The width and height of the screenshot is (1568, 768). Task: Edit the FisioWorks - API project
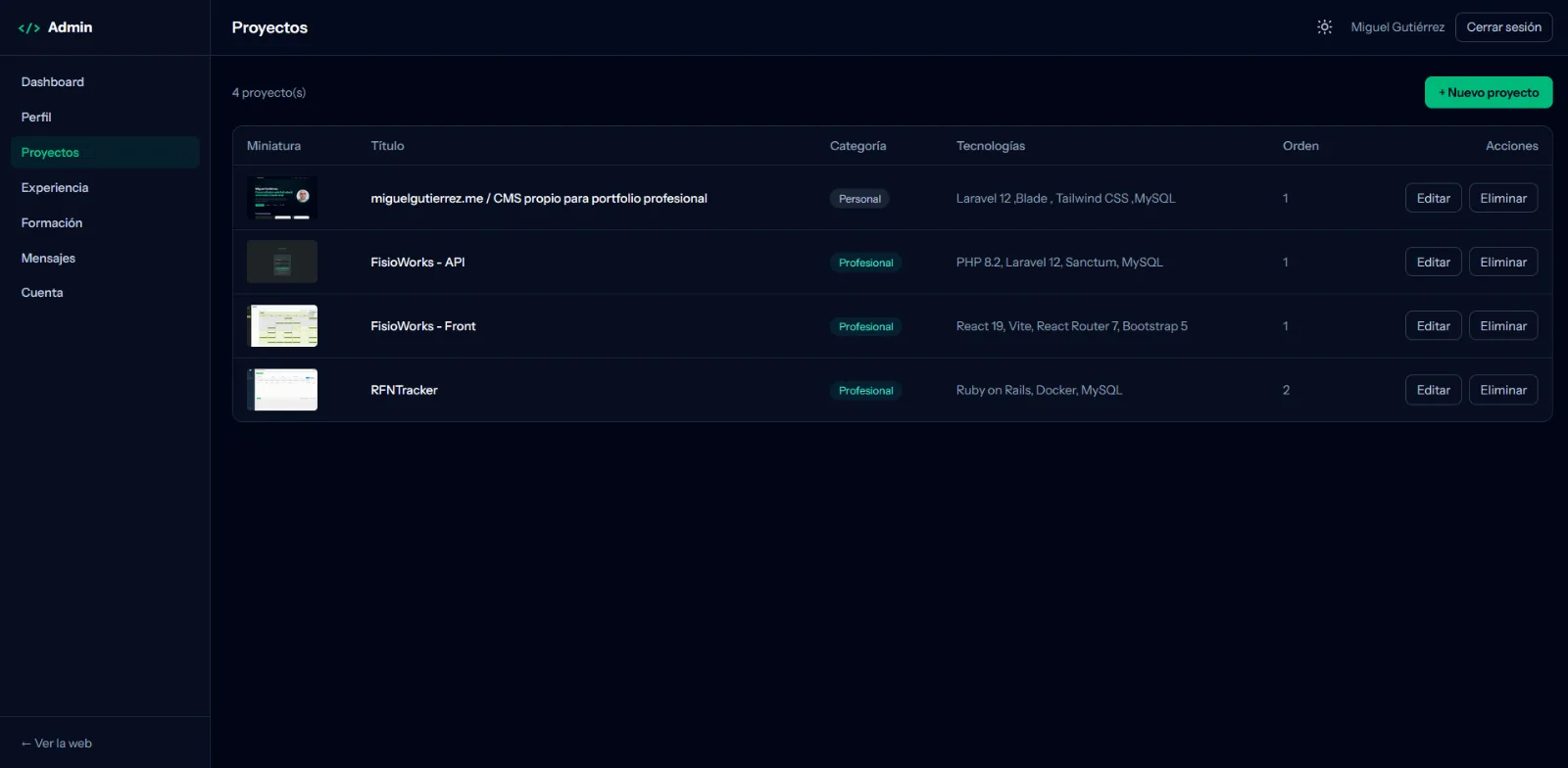(1433, 262)
